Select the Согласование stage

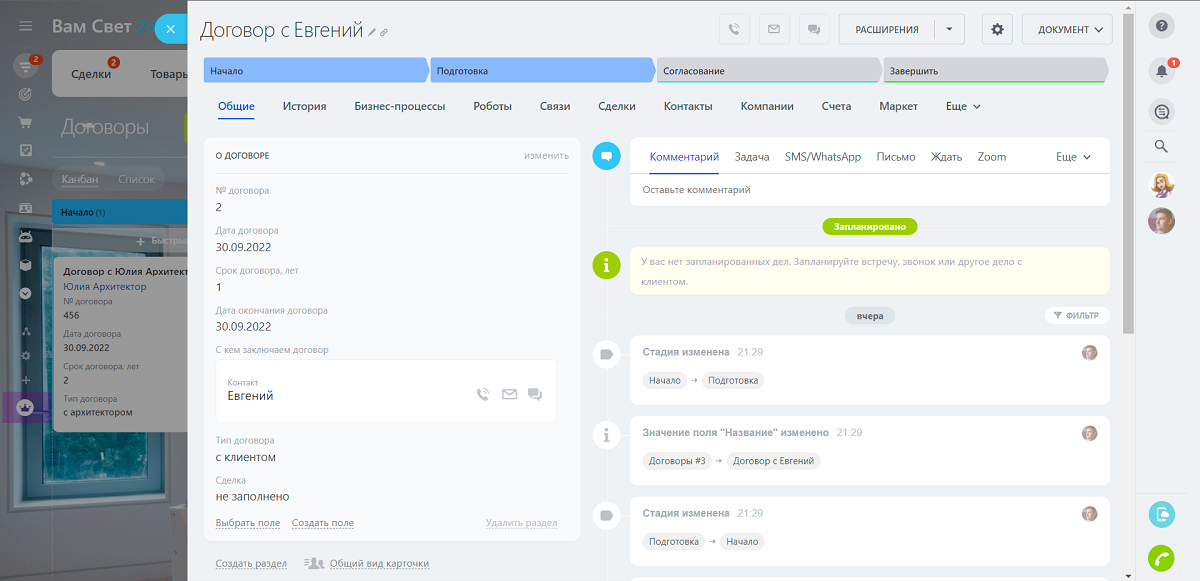click(x=767, y=71)
